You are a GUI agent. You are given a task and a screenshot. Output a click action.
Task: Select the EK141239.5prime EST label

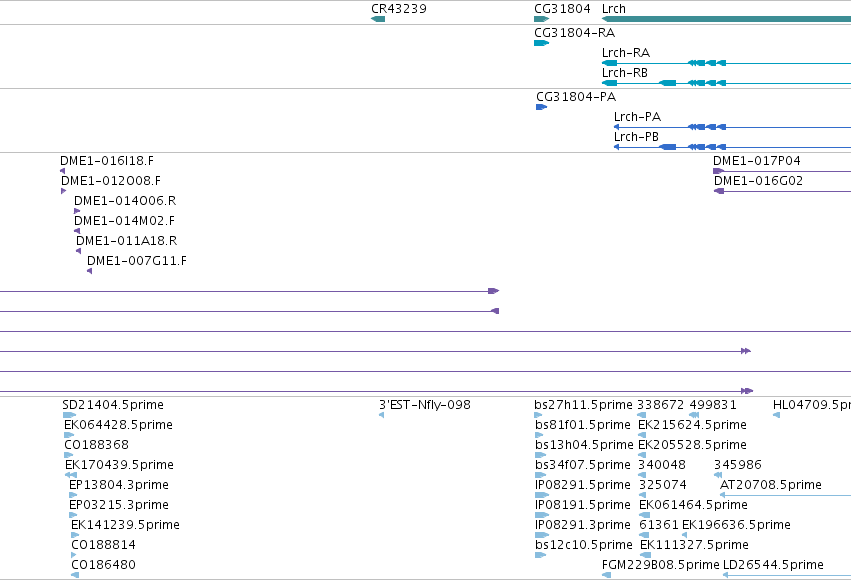pos(125,525)
